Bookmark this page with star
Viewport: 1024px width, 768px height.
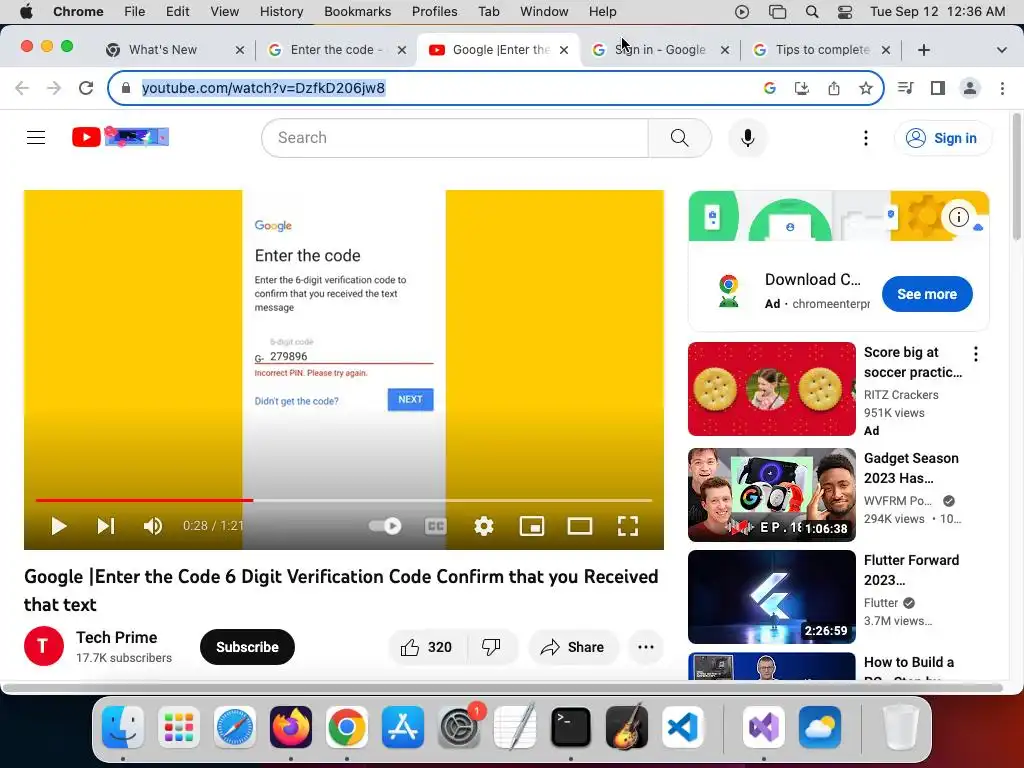866,88
